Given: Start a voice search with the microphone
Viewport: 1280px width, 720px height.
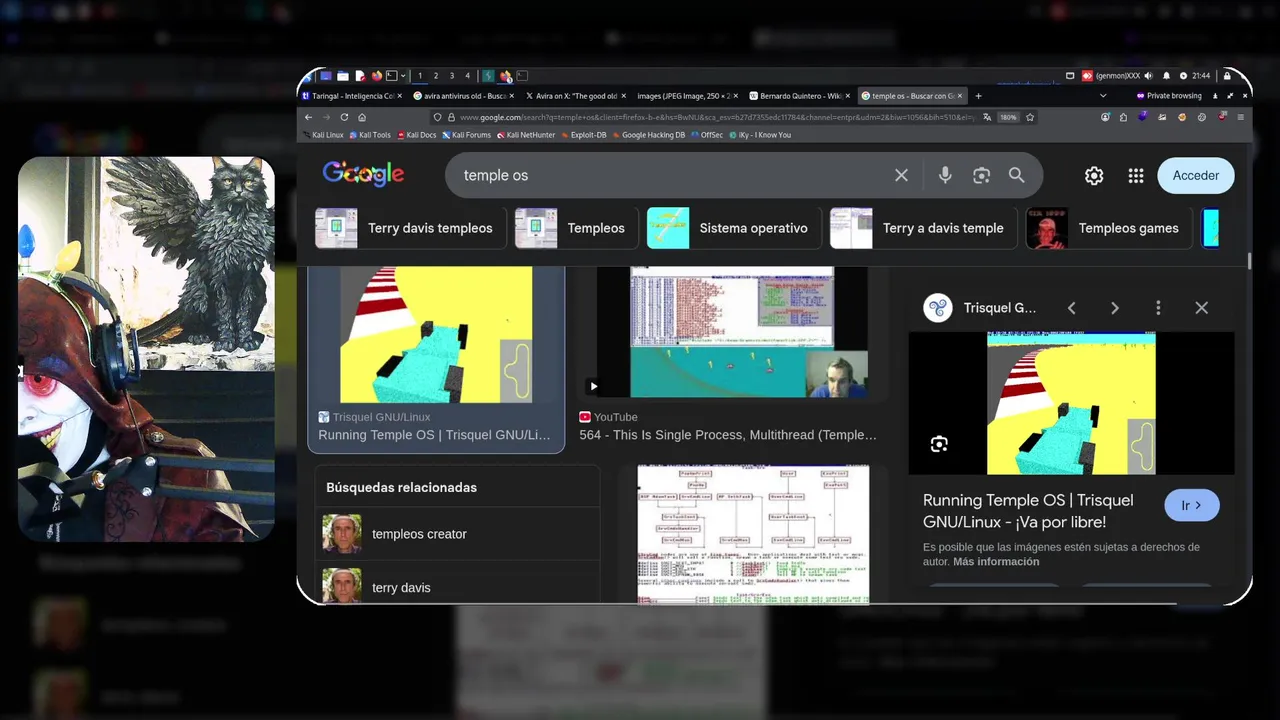Looking at the screenshot, I should pos(945,175).
